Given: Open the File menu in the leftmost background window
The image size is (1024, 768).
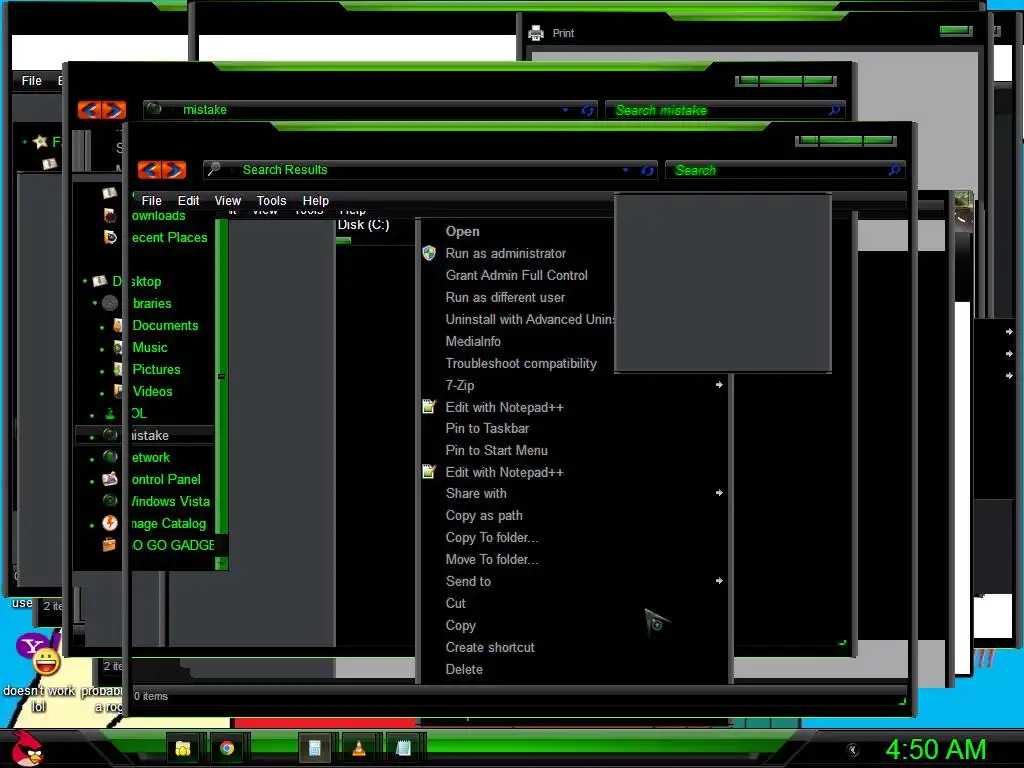Looking at the screenshot, I should (31, 80).
